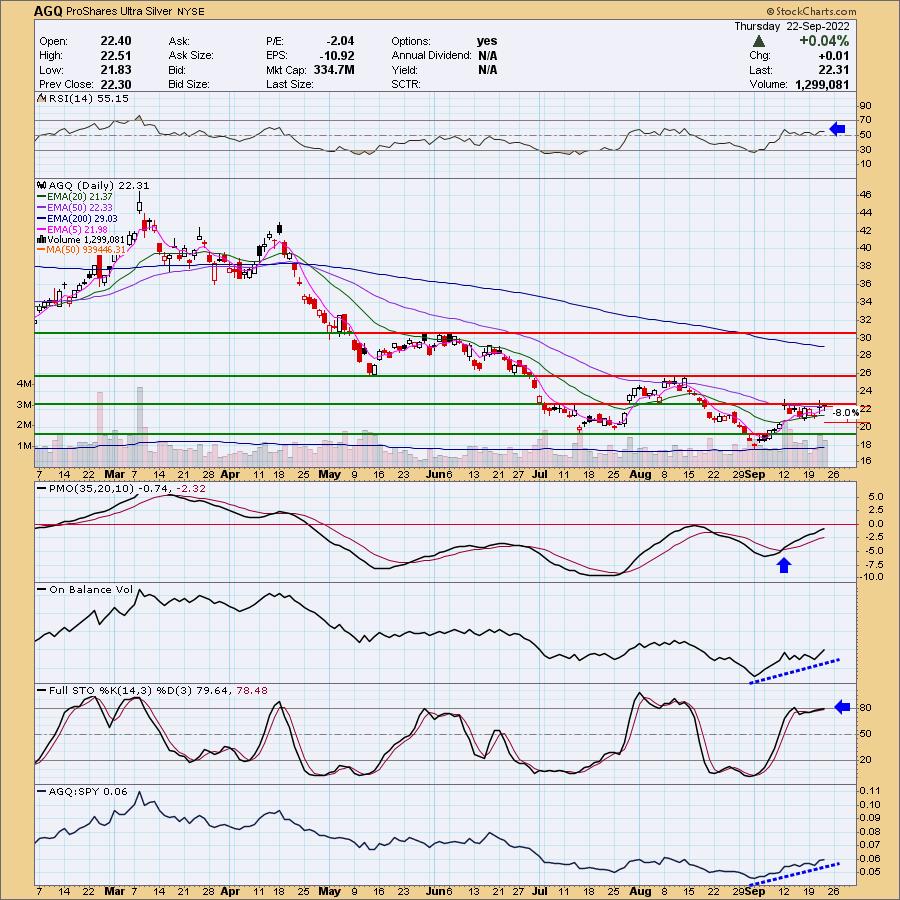Screen dimensions: 900x900
Task: Click the date Thursday 22-Sep-2022
Action: pos(792,26)
